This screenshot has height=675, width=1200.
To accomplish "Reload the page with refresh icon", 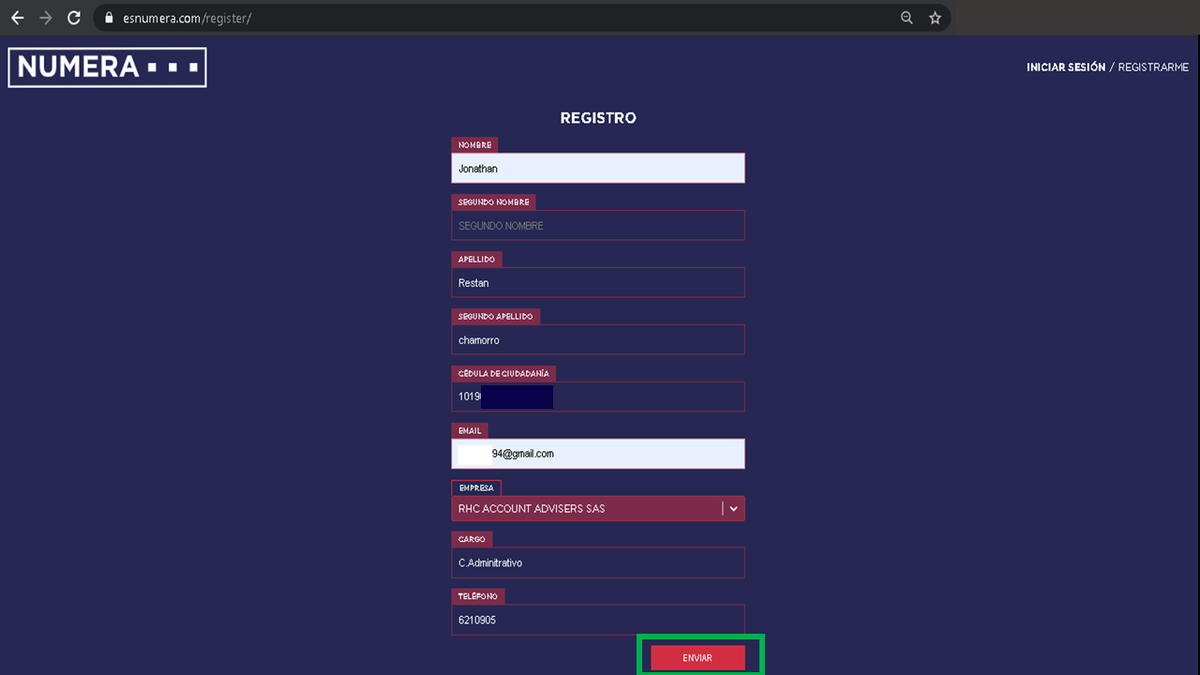I will [x=74, y=18].
